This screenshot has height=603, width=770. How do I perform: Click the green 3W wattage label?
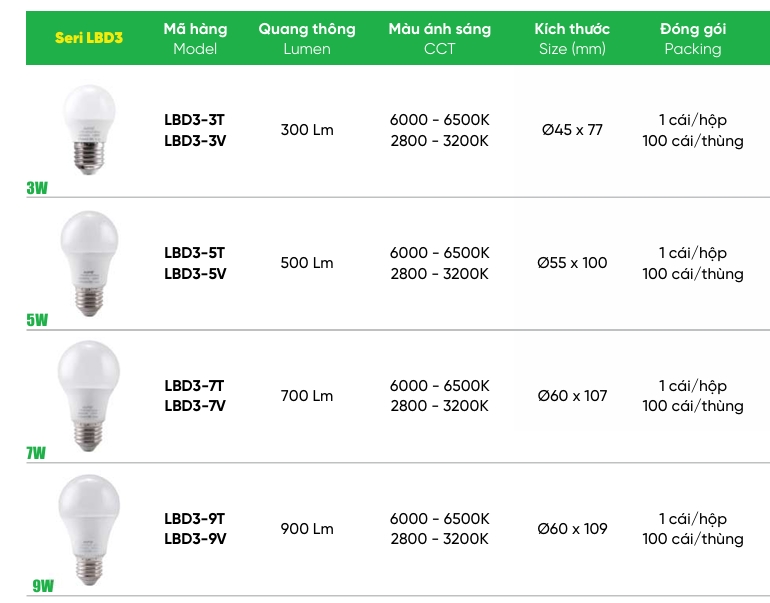tap(37, 187)
